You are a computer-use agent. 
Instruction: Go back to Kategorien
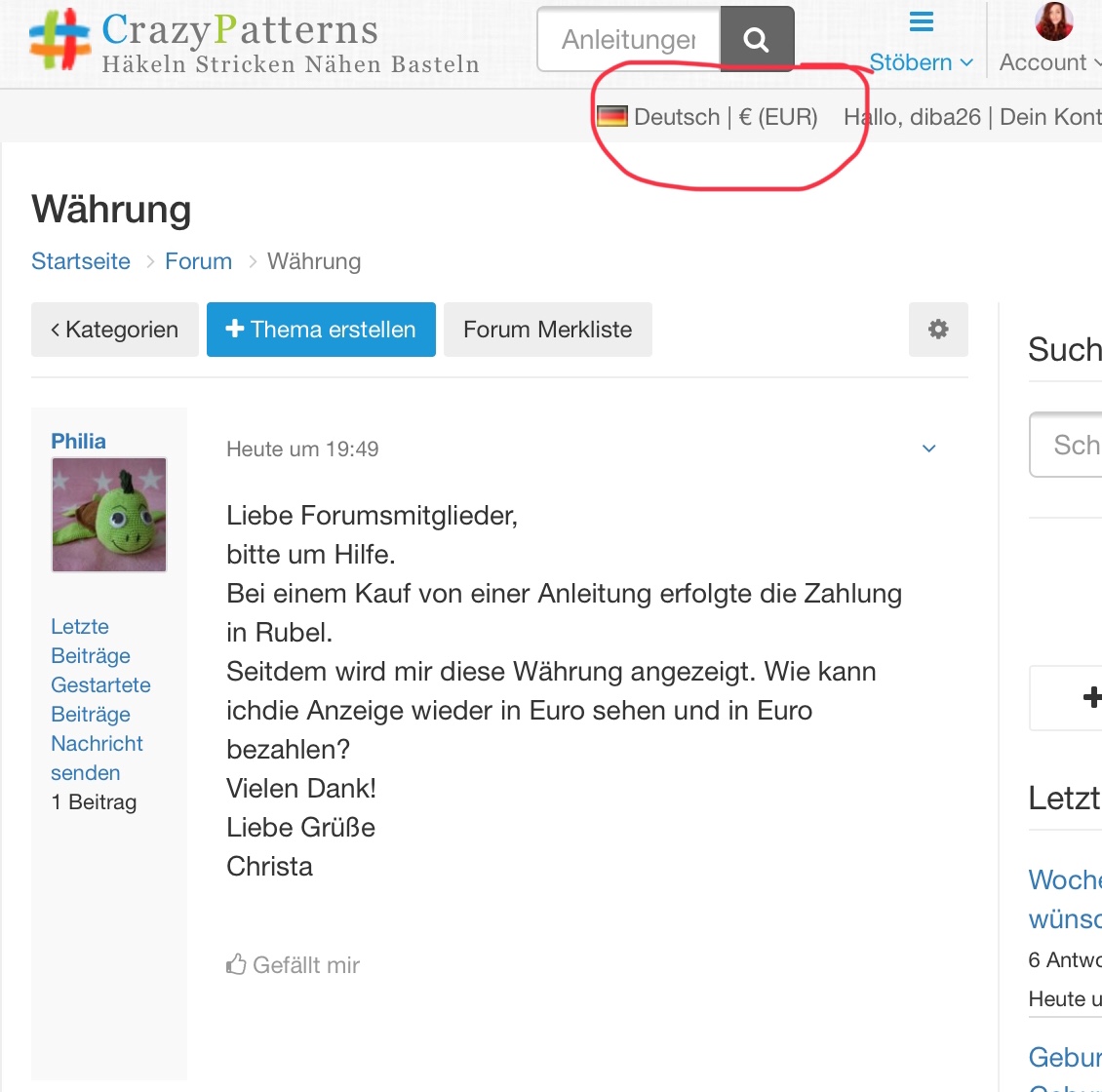(115, 330)
